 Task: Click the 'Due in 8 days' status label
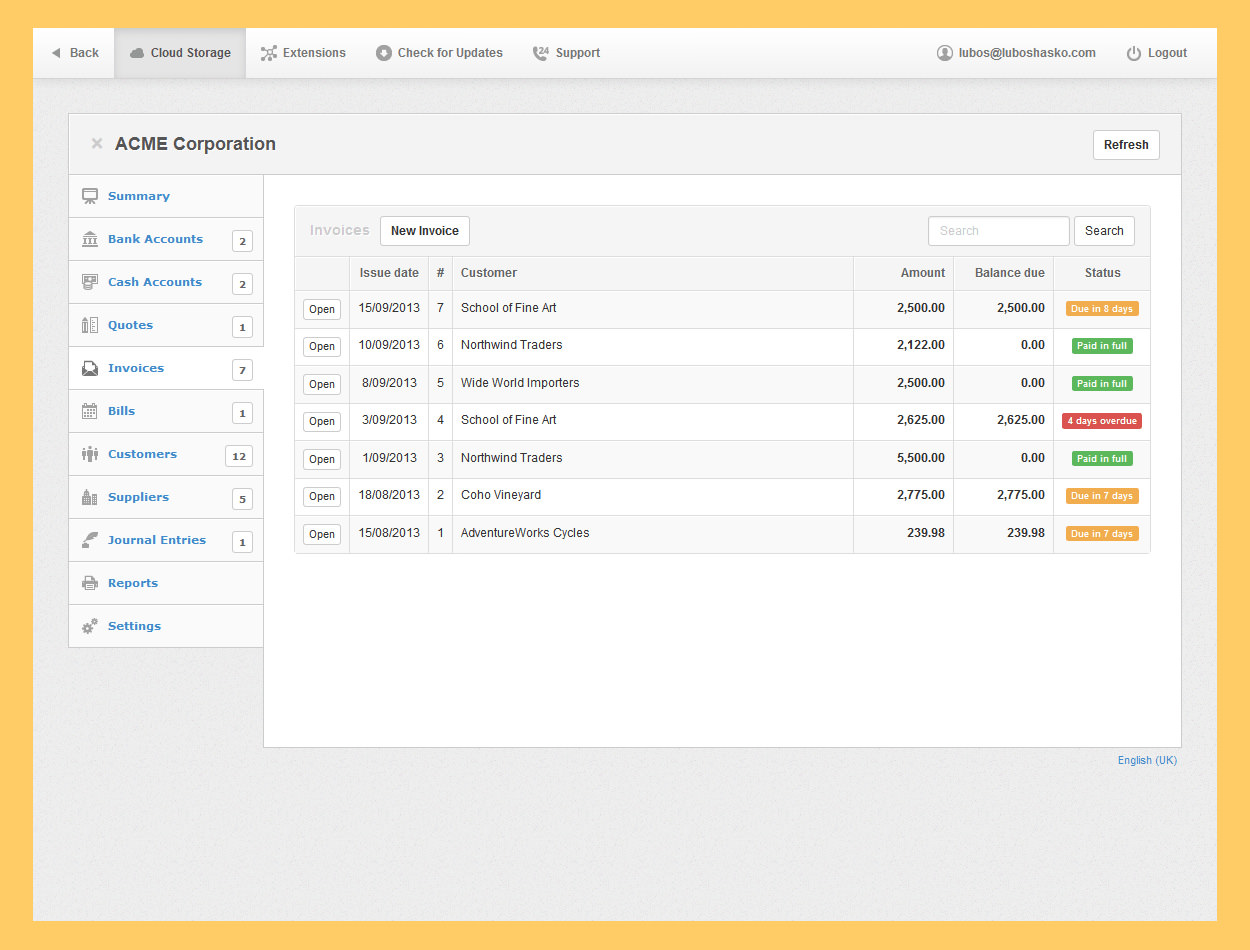[x=1102, y=309]
